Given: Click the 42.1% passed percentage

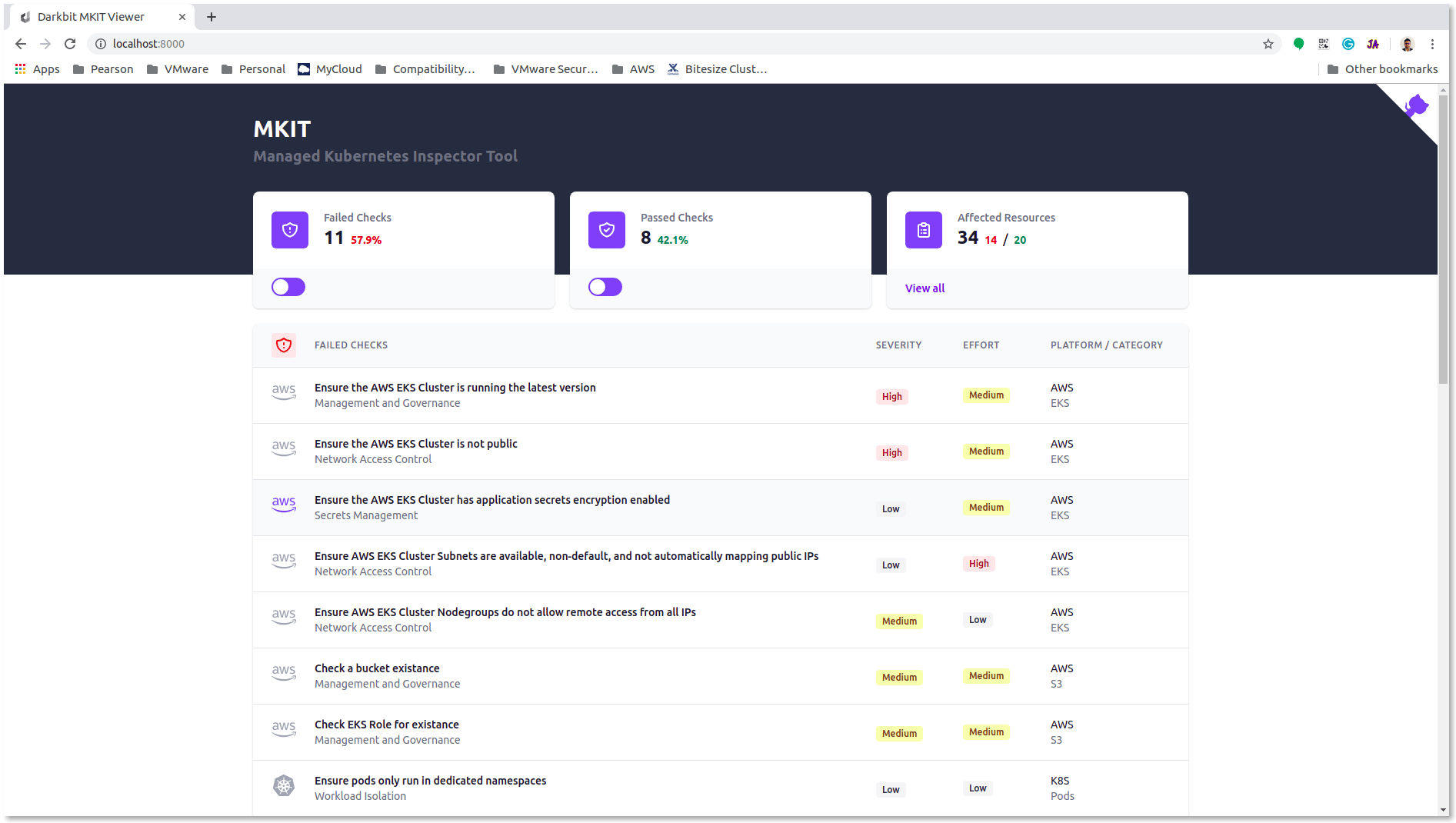Looking at the screenshot, I should [x=672, y=240].
